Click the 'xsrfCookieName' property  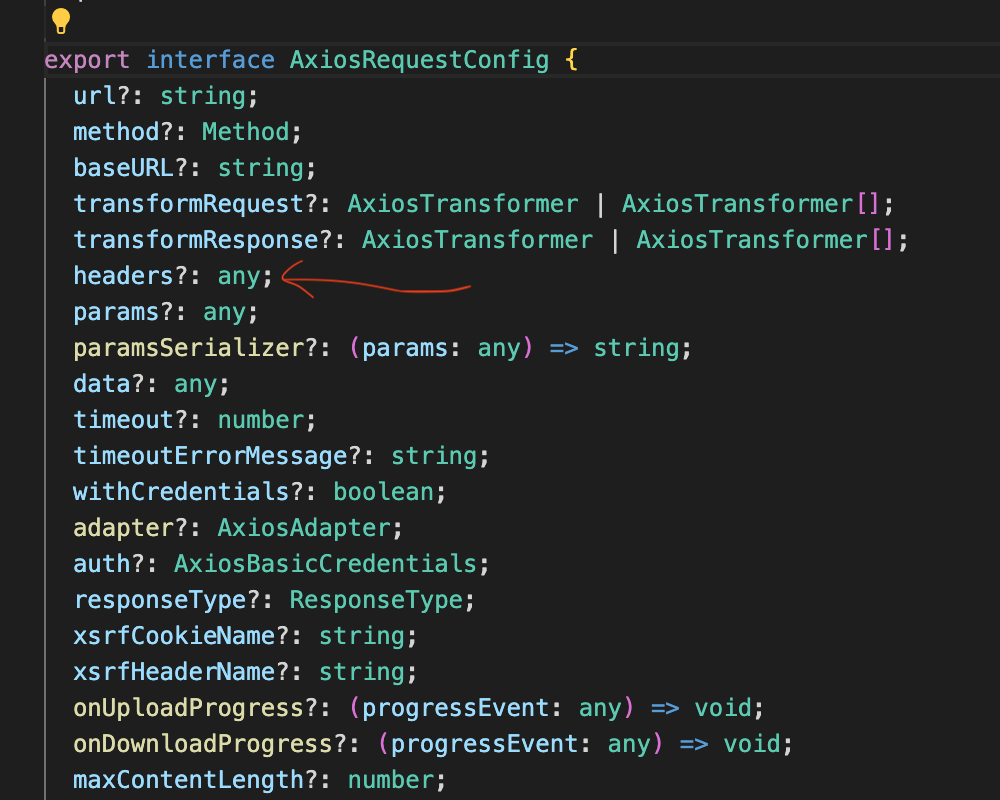point(174,636)
